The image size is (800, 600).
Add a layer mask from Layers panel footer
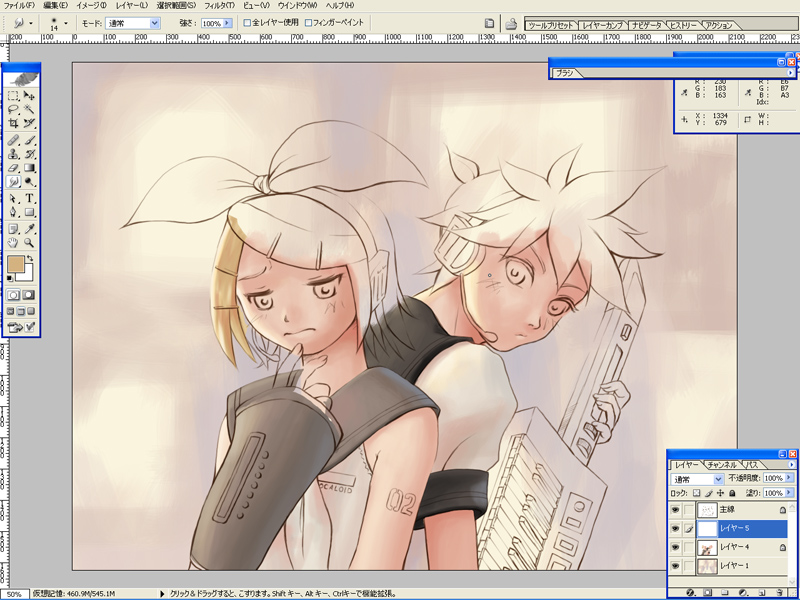(x=708, y=593)
